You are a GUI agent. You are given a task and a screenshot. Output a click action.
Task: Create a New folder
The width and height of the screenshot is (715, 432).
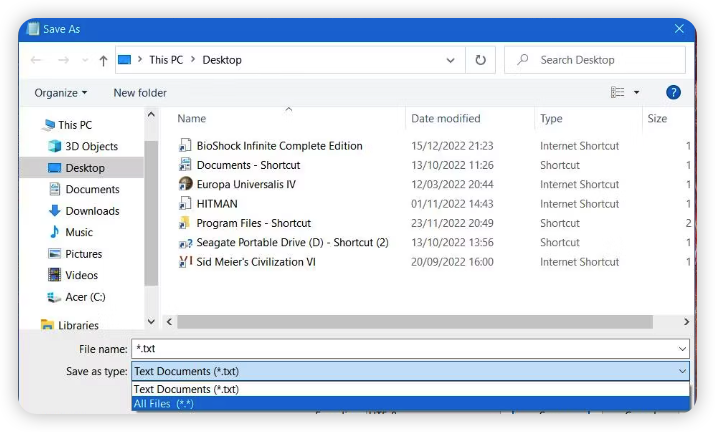[x=140, y=93]
